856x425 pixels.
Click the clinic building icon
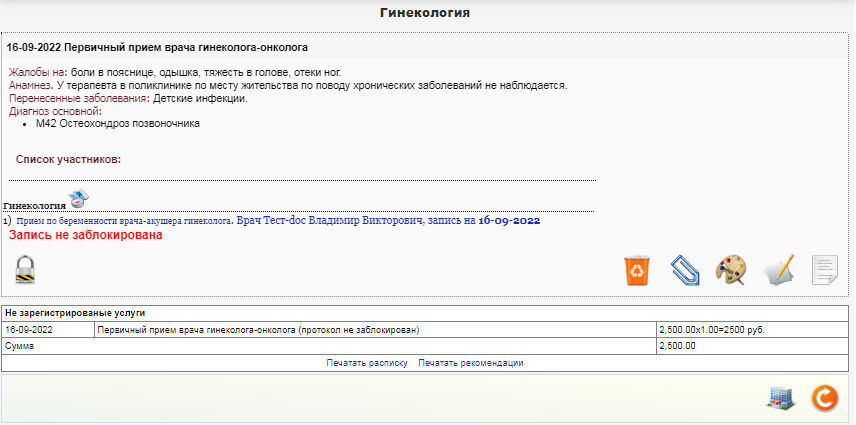(779, 398)
